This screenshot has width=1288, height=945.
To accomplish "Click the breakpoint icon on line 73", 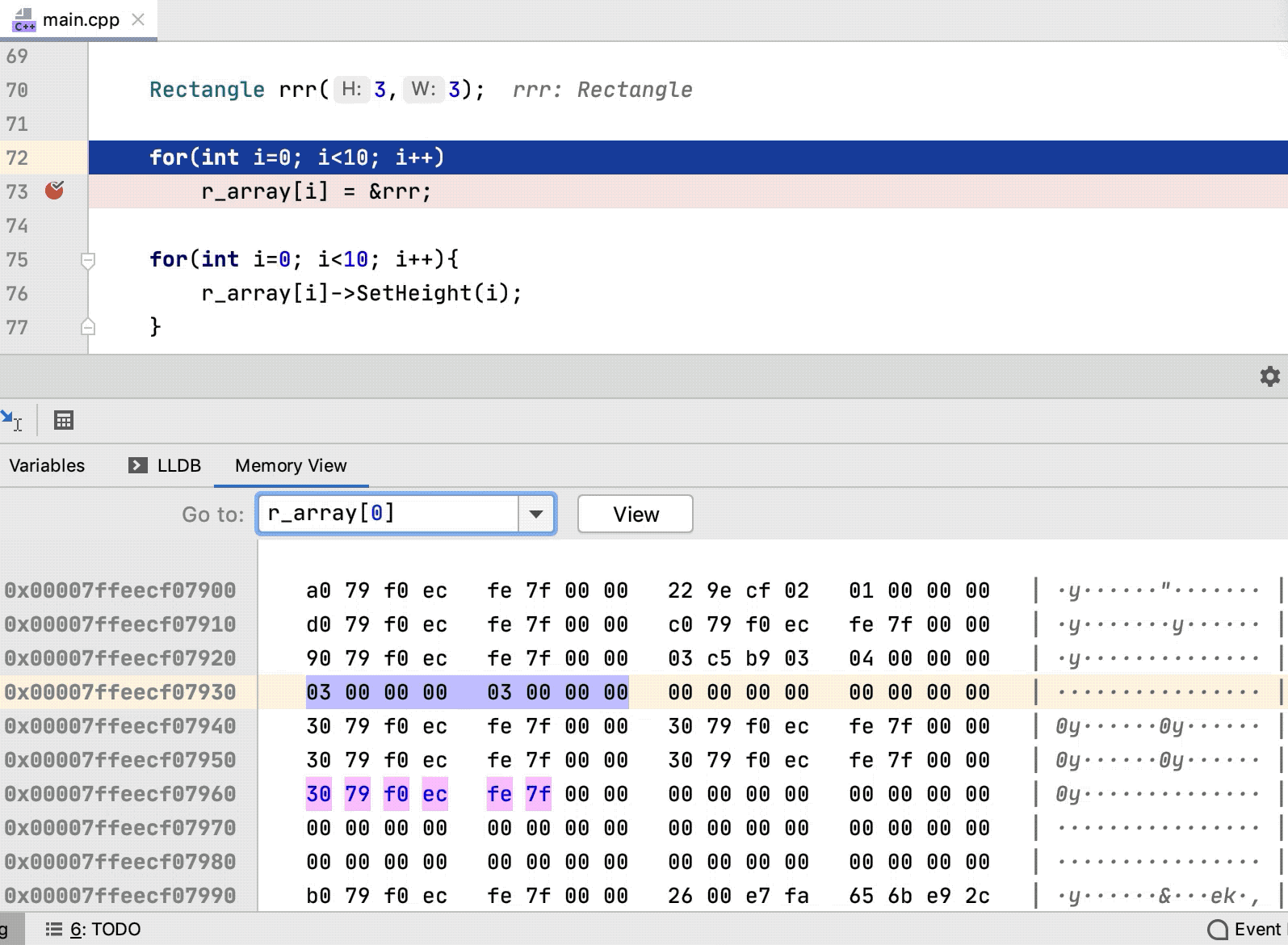I will 54,191.
